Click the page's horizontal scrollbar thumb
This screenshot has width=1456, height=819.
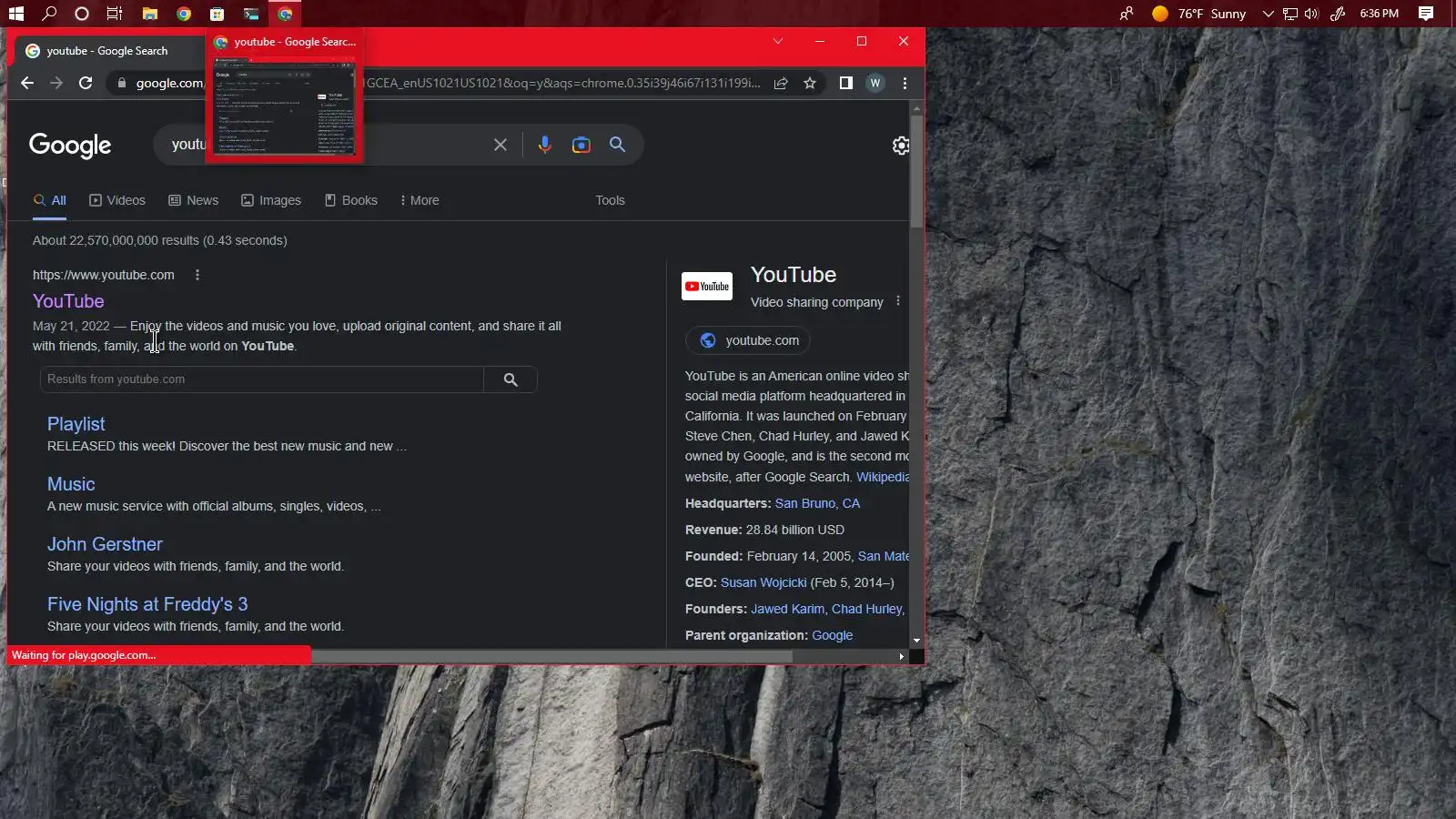[551, 656]
